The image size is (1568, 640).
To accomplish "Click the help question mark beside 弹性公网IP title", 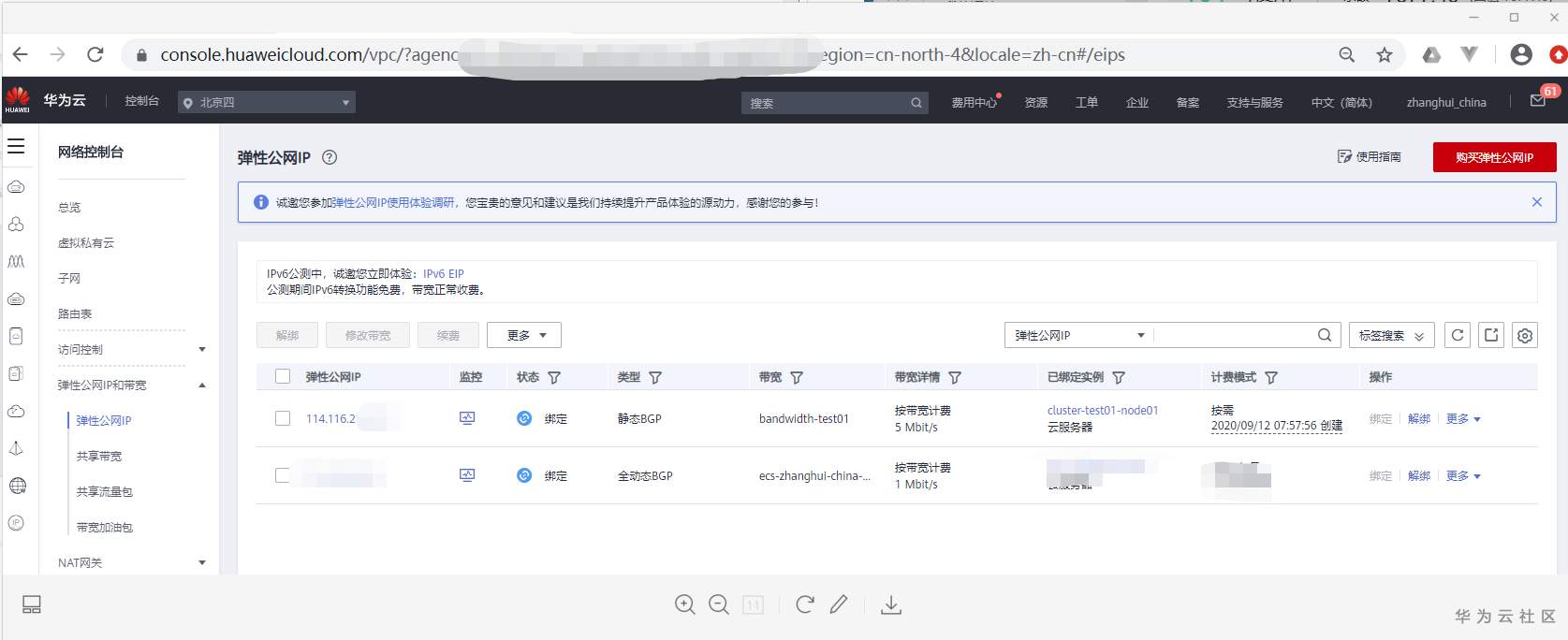I will (330, 157).
